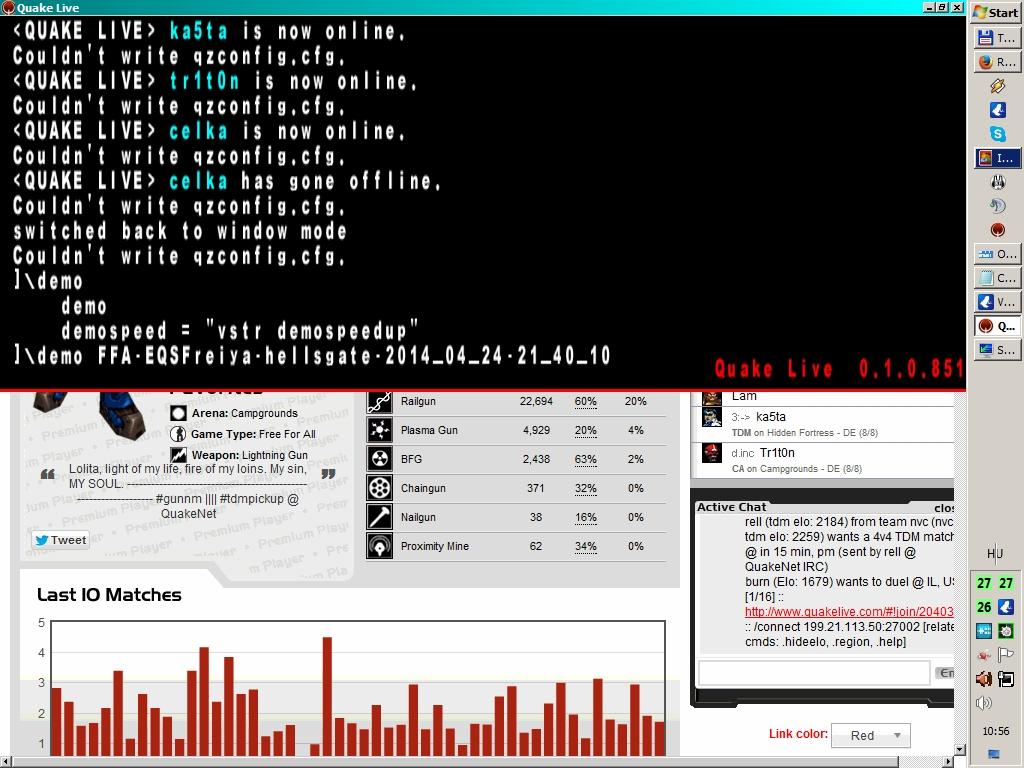This screenshot has width=1024, height=768.
Task: Click the vertical scrollbar down arrow
Action: (959, 749)
